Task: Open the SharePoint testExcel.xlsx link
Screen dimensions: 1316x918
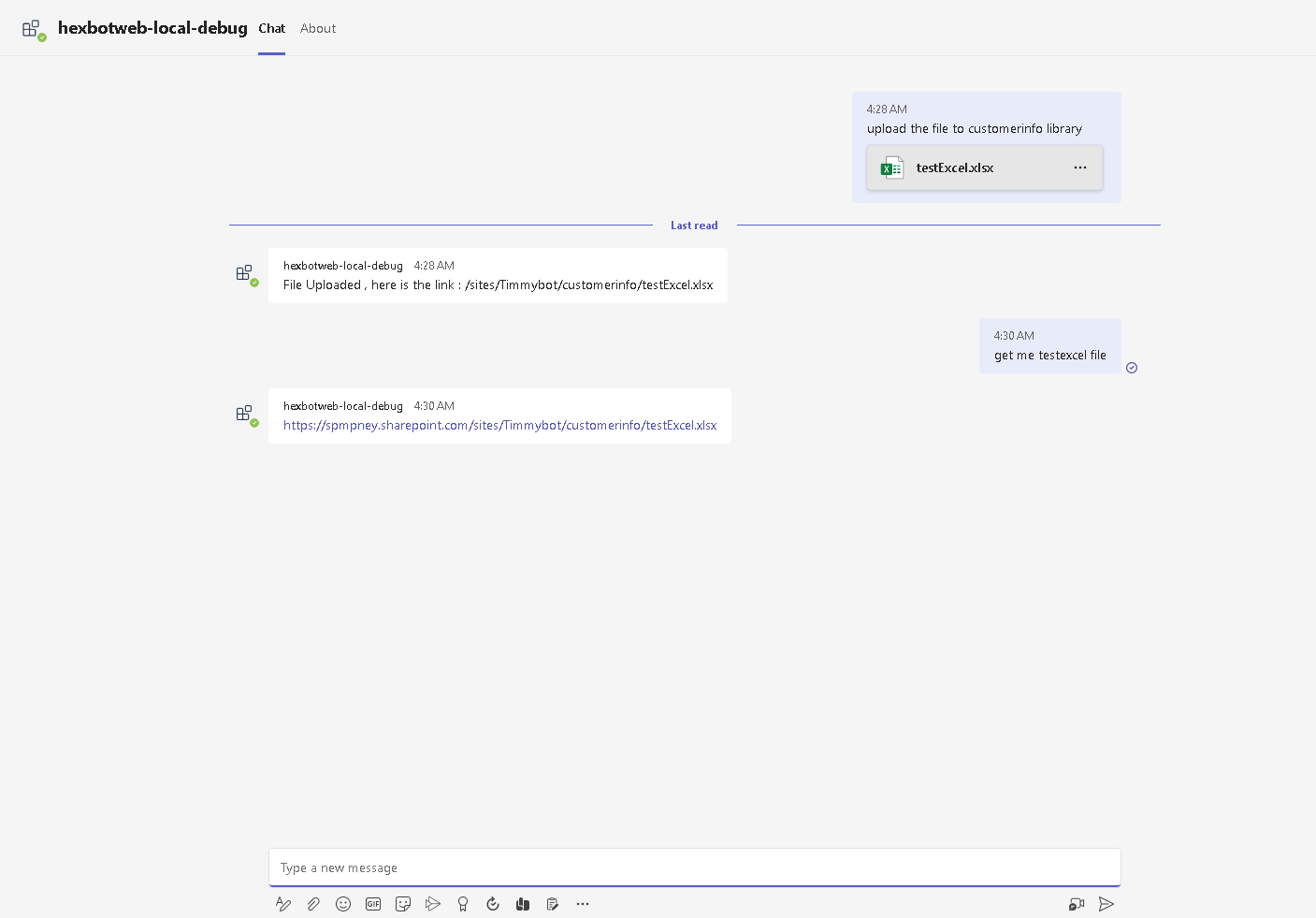Action: point(500,425)
